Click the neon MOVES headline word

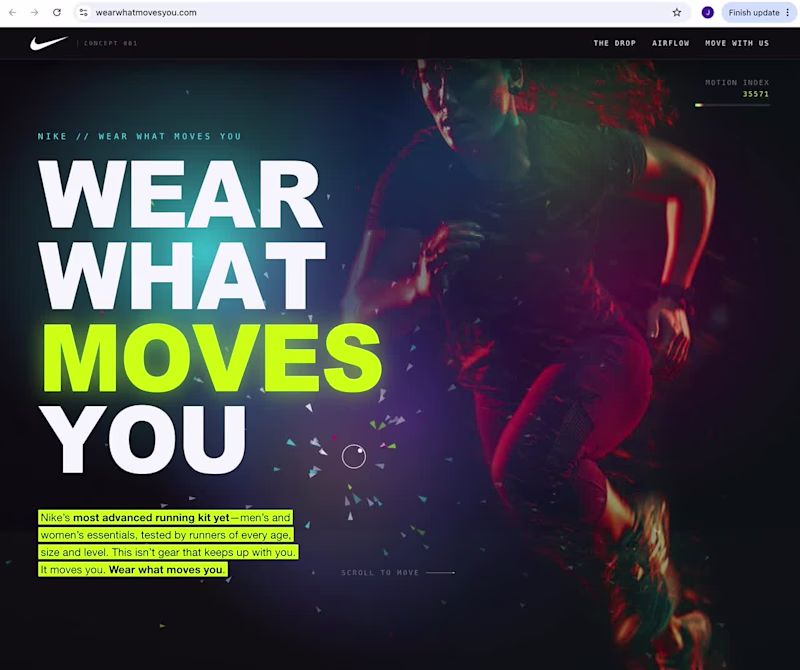tap(212, 357)
